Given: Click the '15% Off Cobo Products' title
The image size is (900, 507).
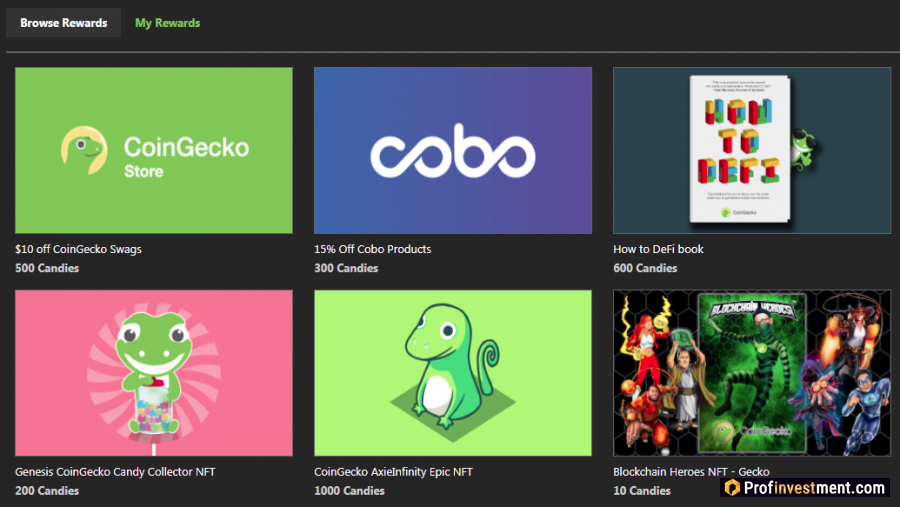Looking at the screenshot, I should (x=373, y=249).
